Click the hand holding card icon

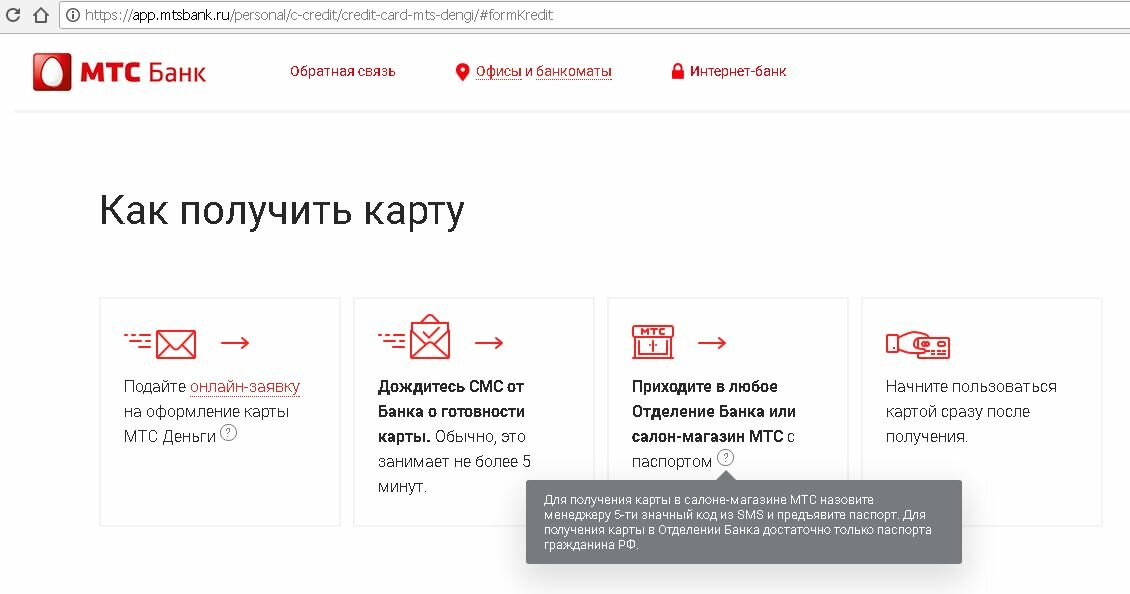(918, 345)
